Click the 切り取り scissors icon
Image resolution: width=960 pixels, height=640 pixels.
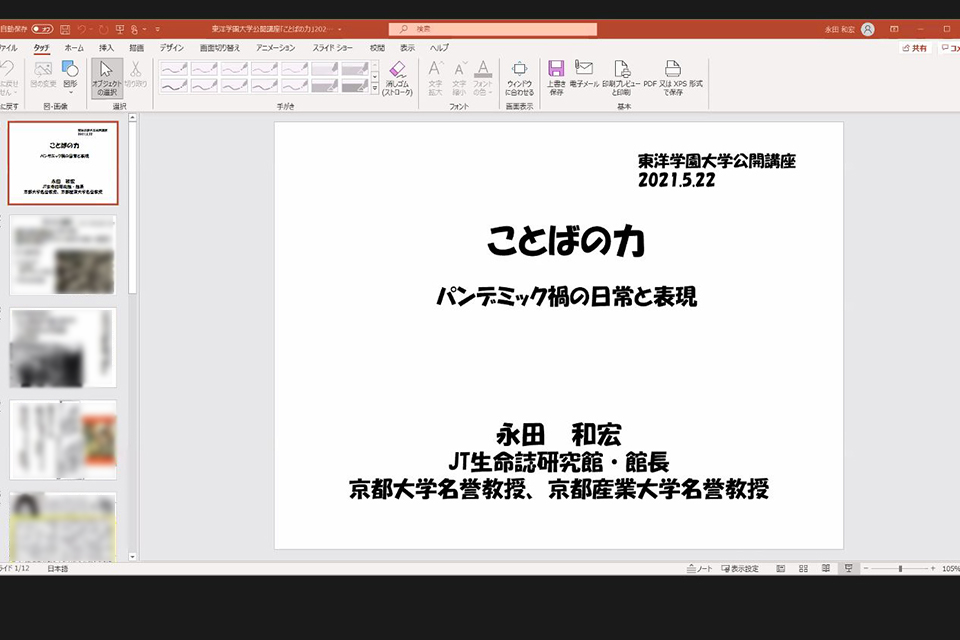tap(136, 74)
